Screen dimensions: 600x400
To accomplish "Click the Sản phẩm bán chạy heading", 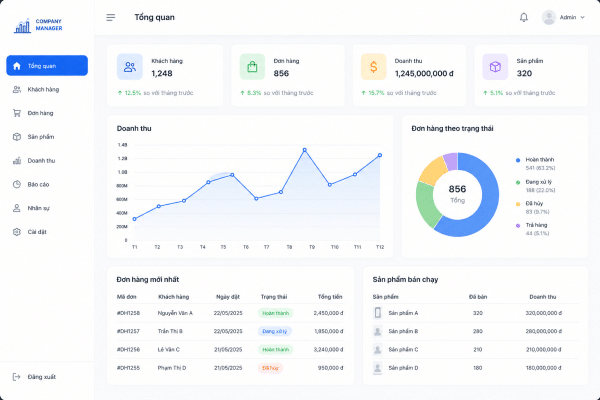I will 405,279.
